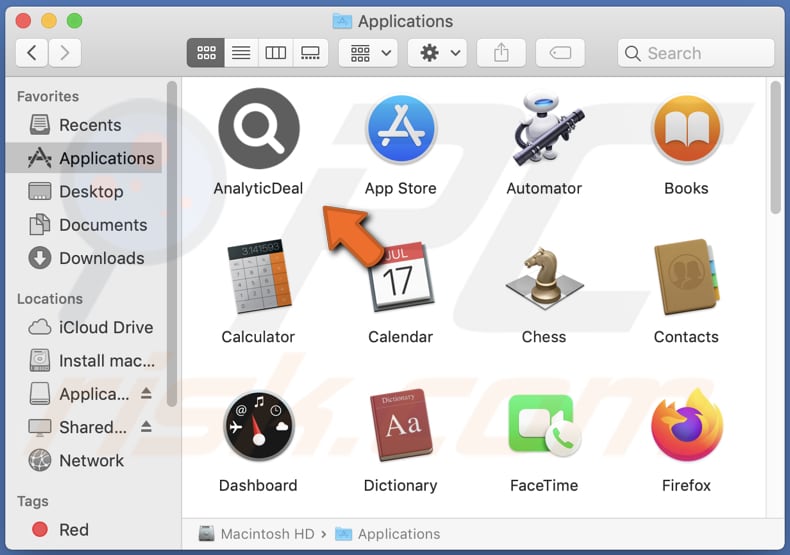Eject the Shared... volume
Screen dimensions: 790x555
(146, 426)
